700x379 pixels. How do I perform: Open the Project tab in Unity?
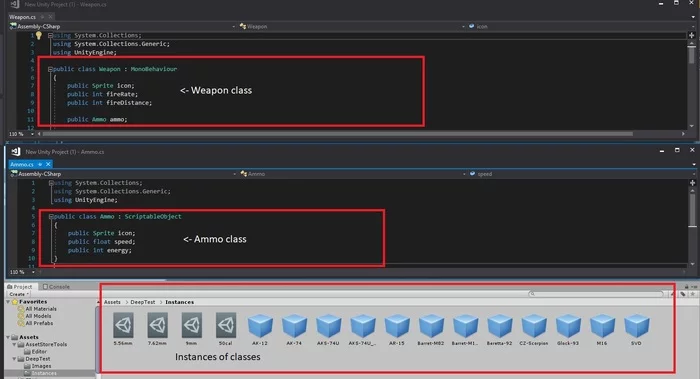(x=20, y=287)
